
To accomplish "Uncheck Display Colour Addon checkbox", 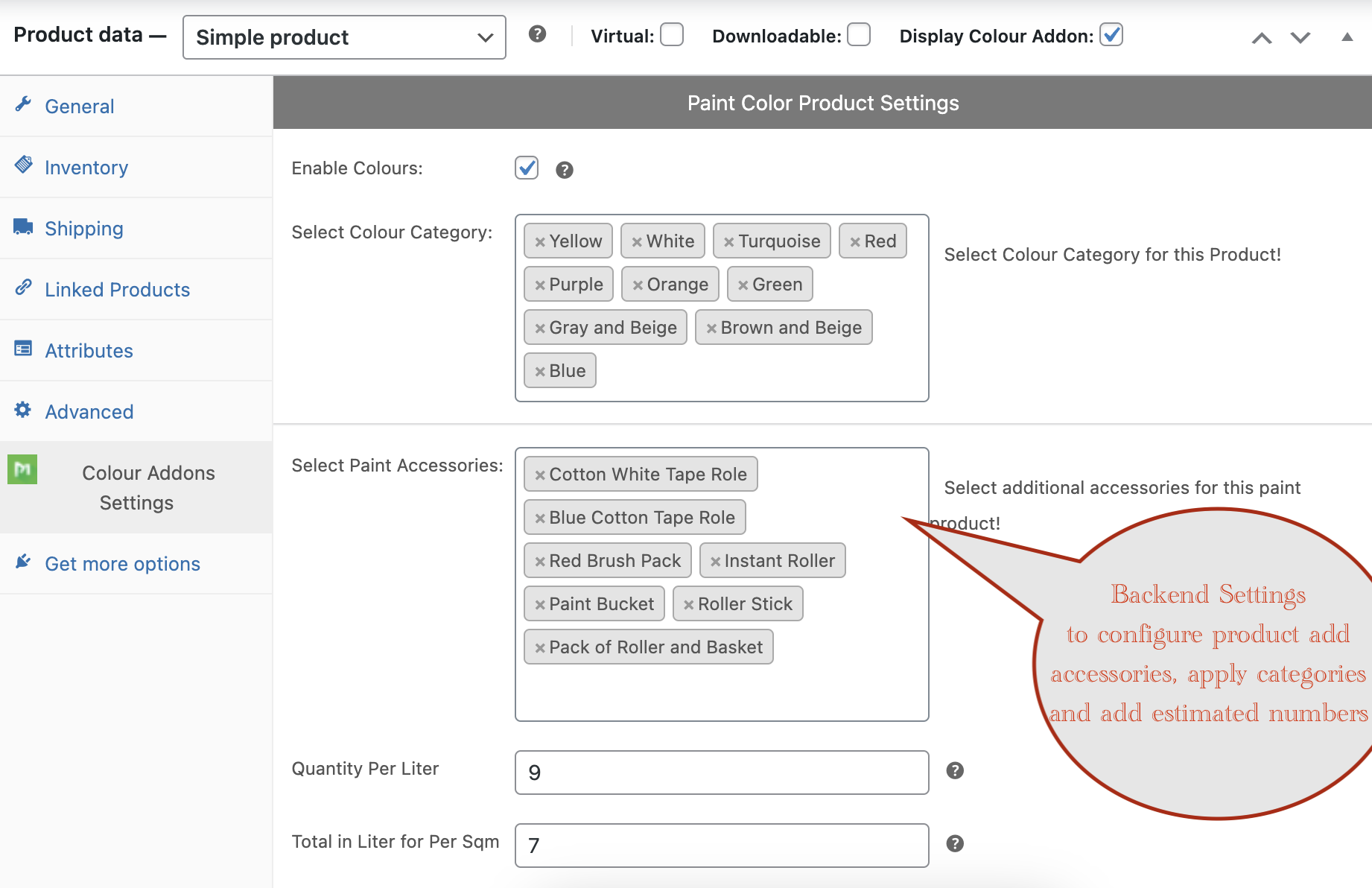I will 1111,35.
